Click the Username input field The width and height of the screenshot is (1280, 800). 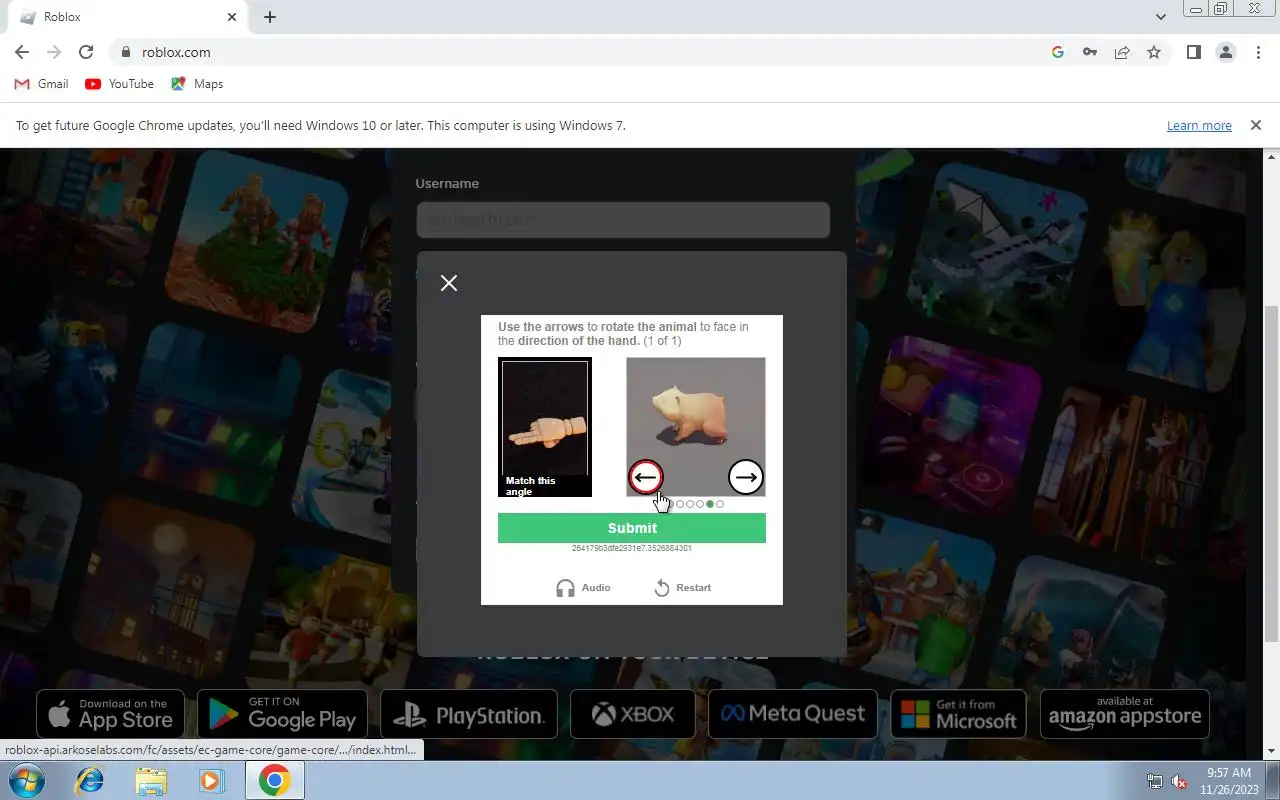(623, 220)
